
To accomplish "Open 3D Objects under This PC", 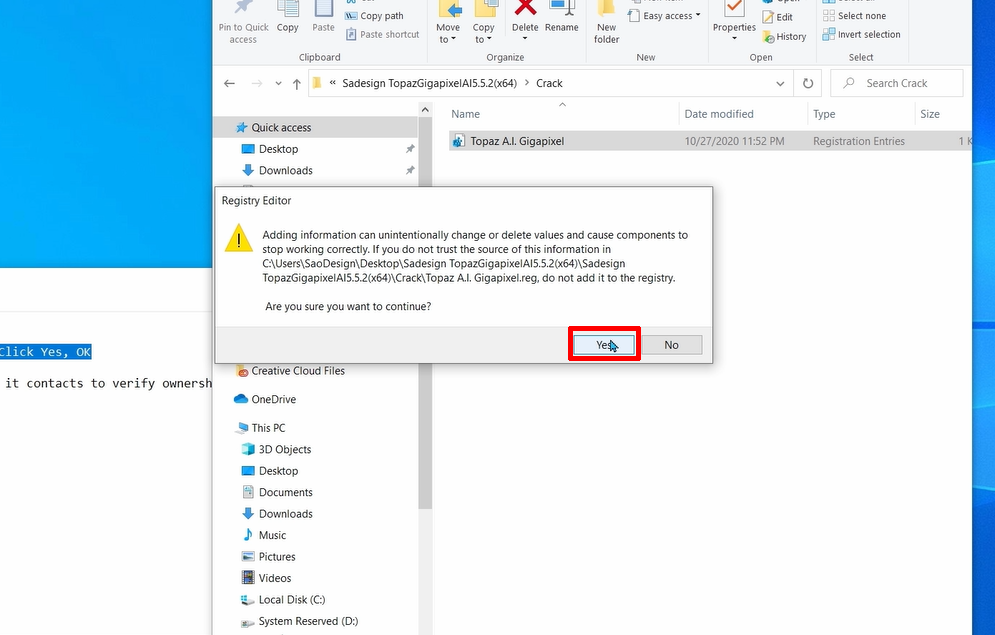I will tap(285, 449).
